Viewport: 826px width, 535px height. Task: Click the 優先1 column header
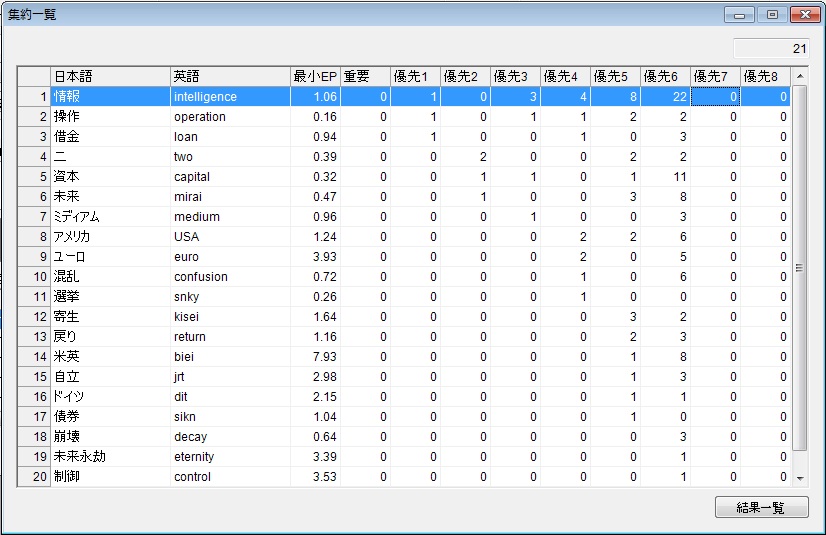click(415, 76)
